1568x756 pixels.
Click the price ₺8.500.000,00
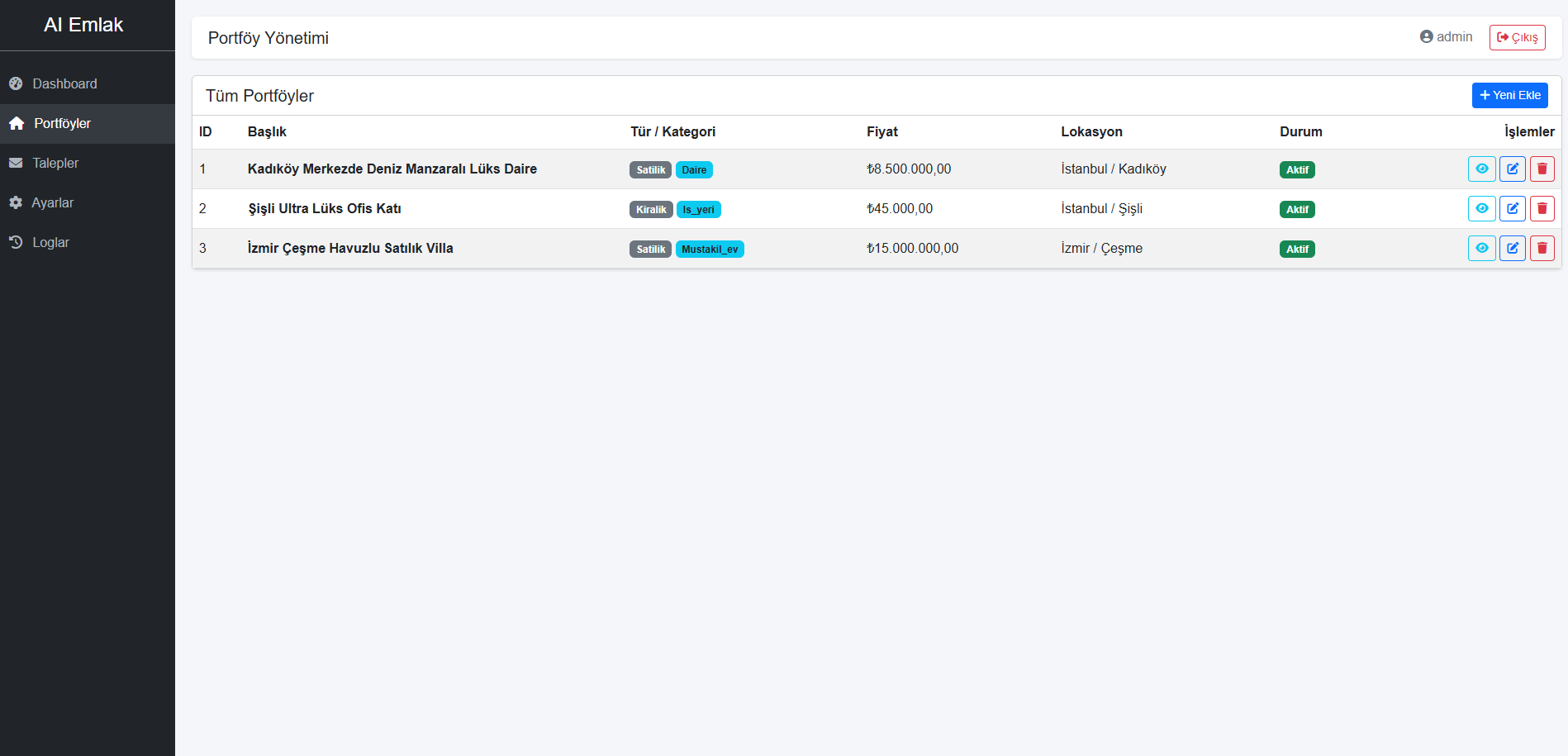point(909,169)
